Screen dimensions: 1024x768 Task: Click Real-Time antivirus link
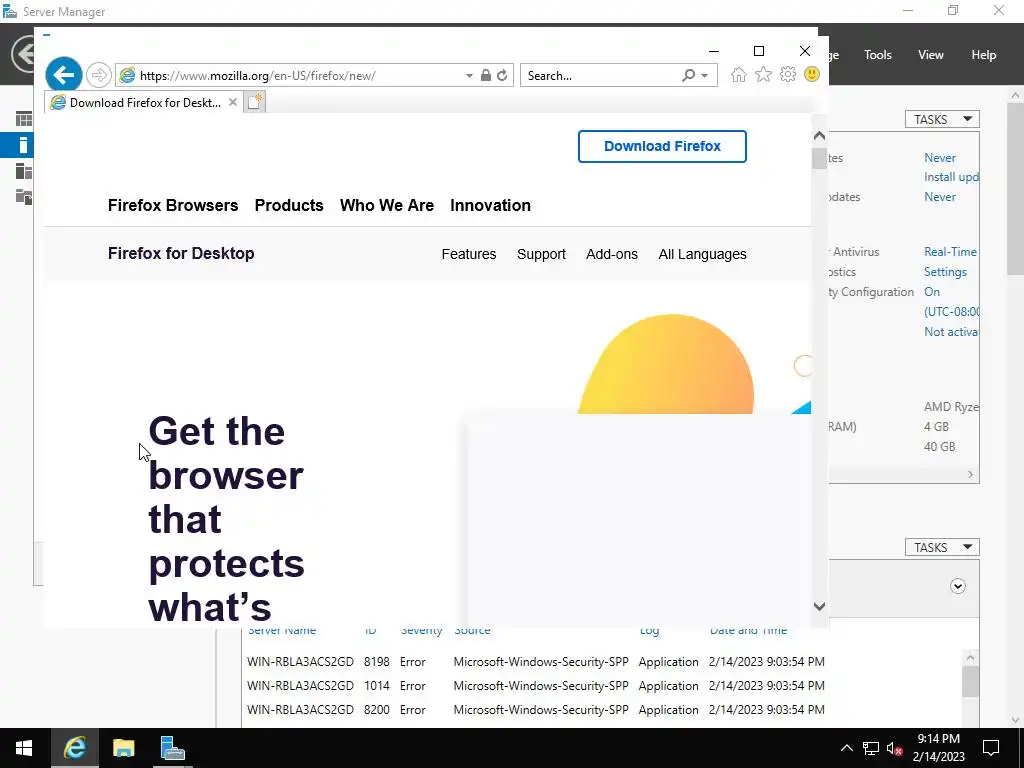[951, 251]
